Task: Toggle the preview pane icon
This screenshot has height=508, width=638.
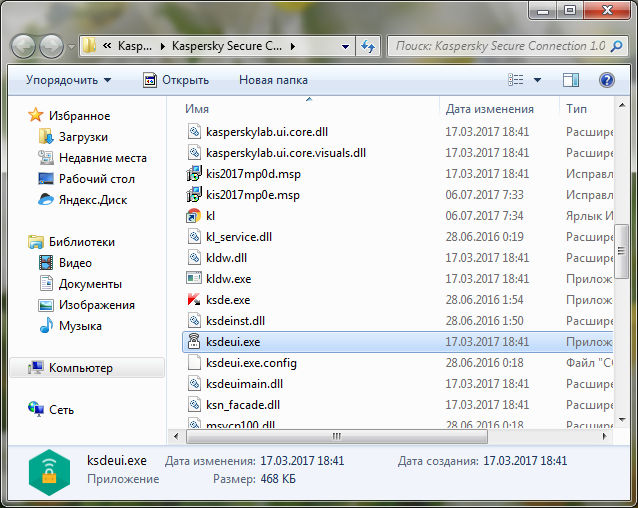Action: 571,80
